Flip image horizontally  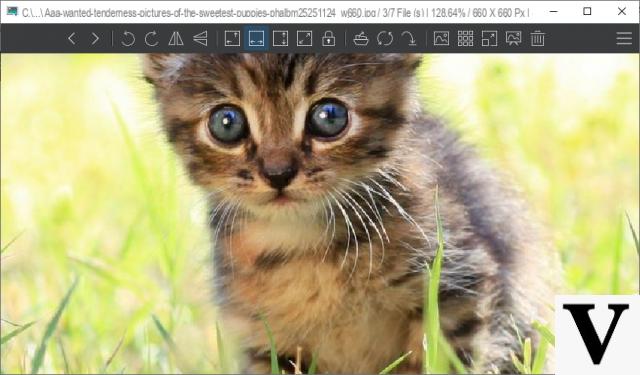pos(176,39)
